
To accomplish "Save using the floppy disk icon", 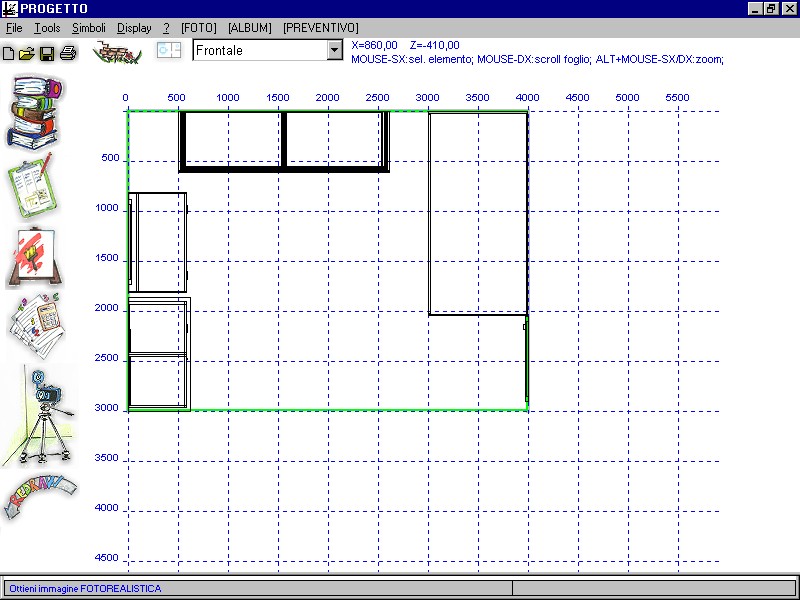I will pos(47,53).
